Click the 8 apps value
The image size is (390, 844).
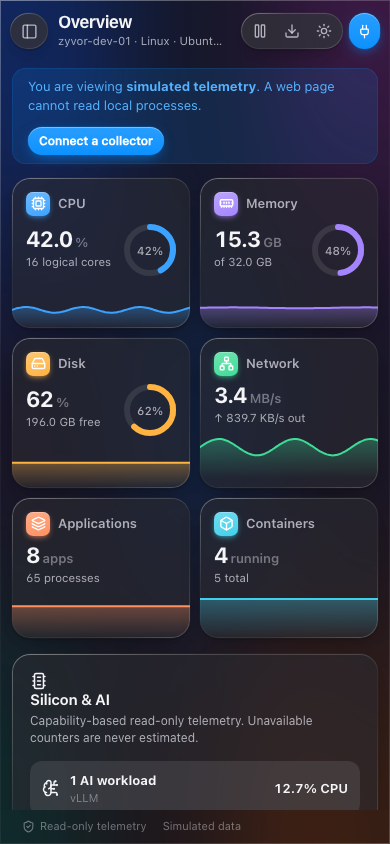(x=49, y=557)
